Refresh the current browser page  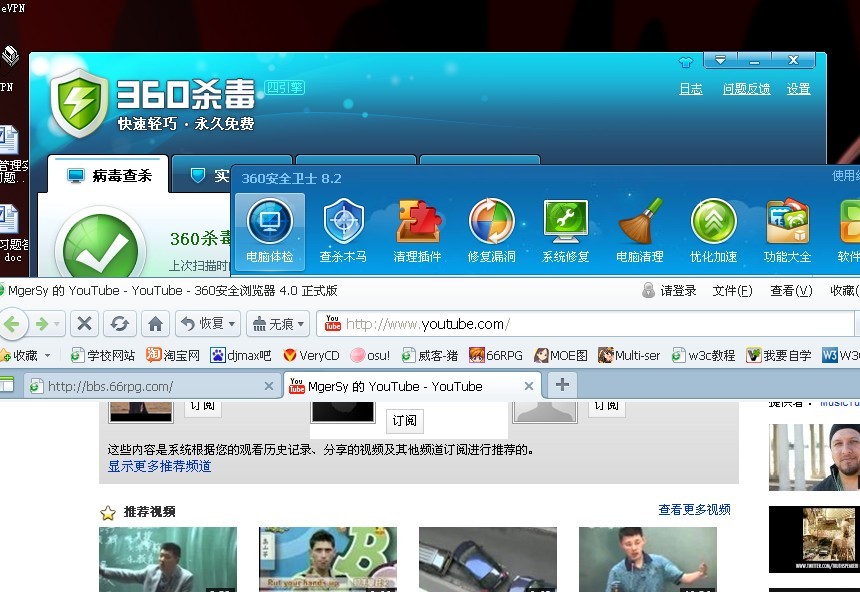[x=120, y=324]
